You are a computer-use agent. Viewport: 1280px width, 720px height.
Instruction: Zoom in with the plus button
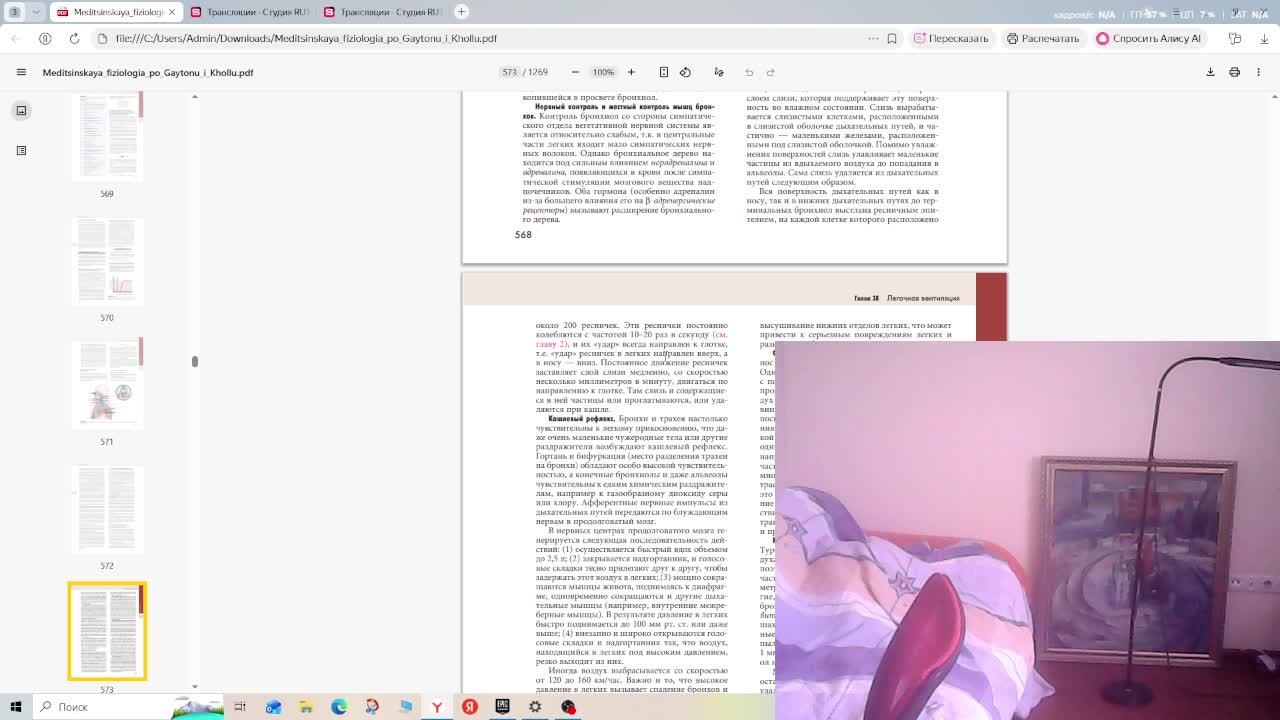631,72
